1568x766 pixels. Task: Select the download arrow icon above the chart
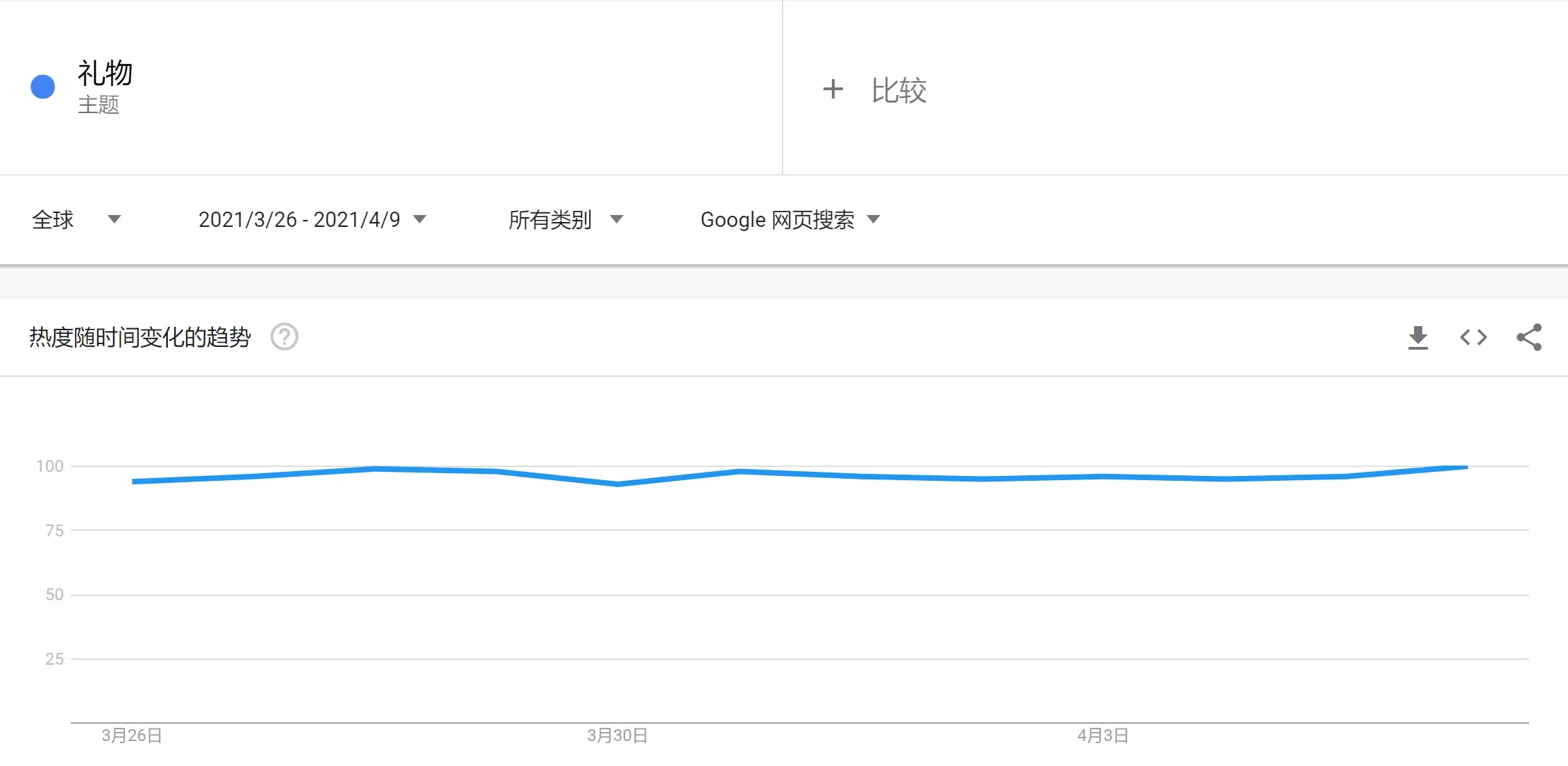[1417, 337]
